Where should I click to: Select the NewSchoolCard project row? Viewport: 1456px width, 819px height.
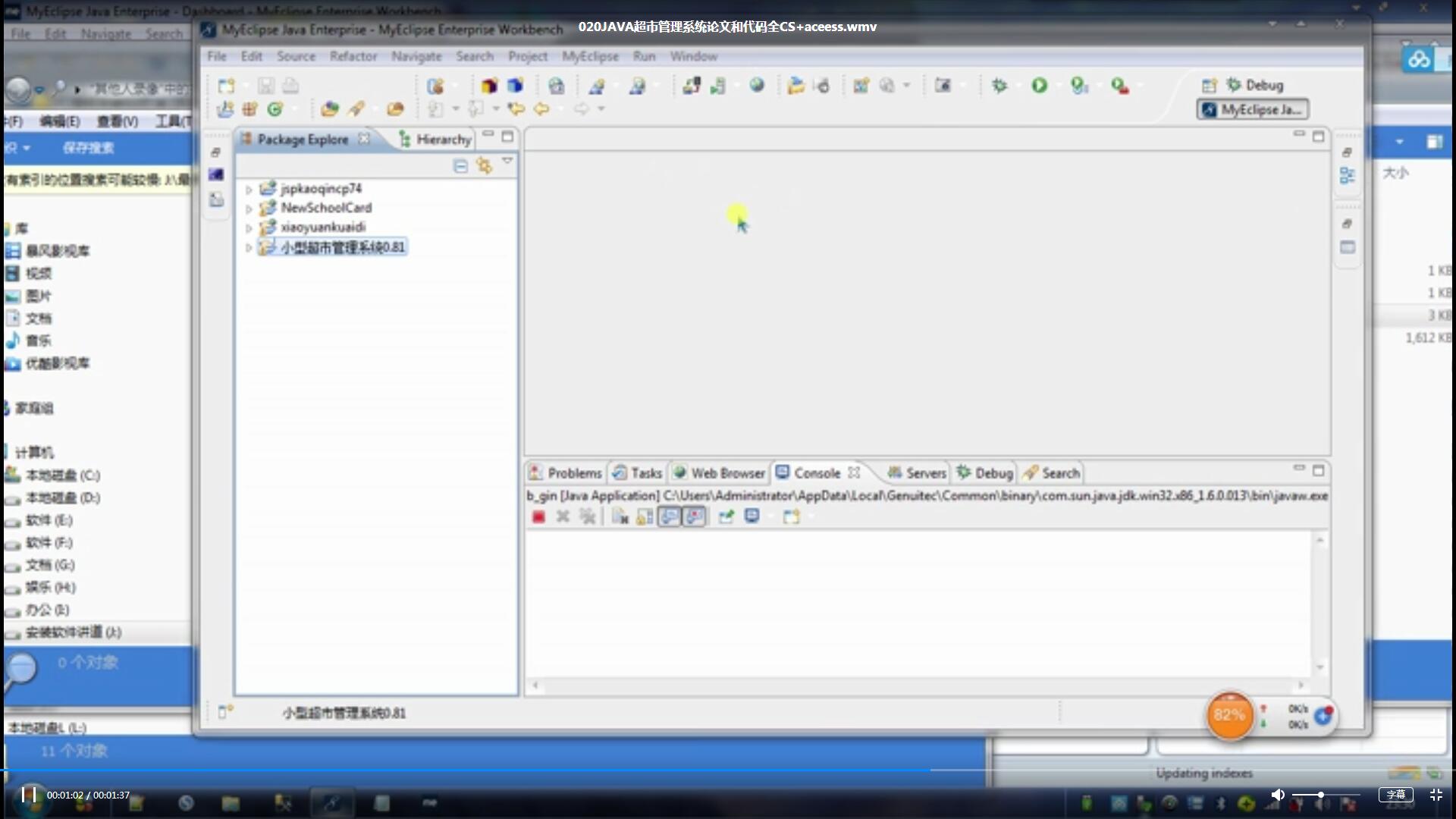315,208
